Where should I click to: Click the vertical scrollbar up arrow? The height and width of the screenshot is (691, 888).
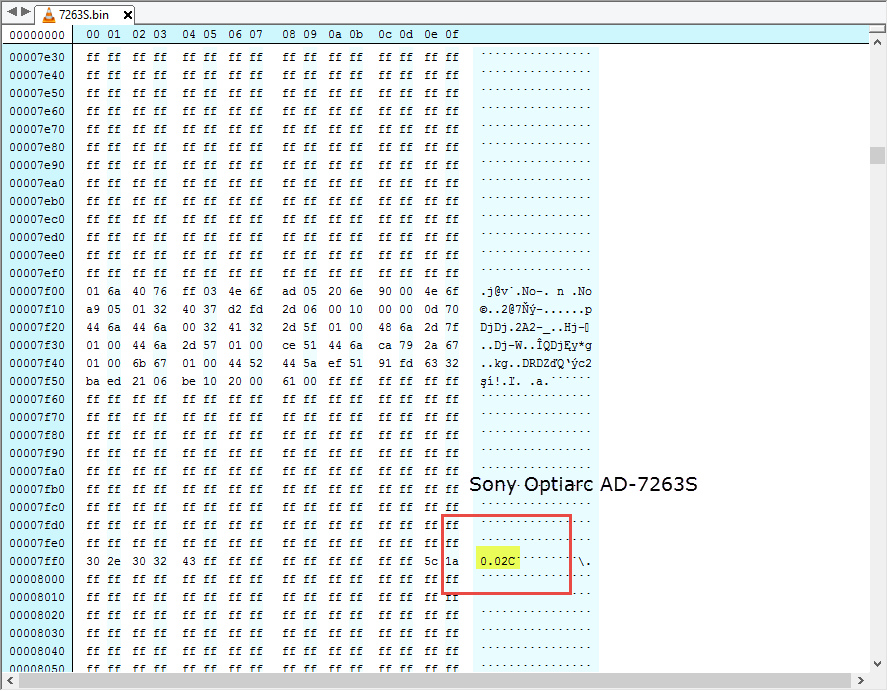click(877, 42)
